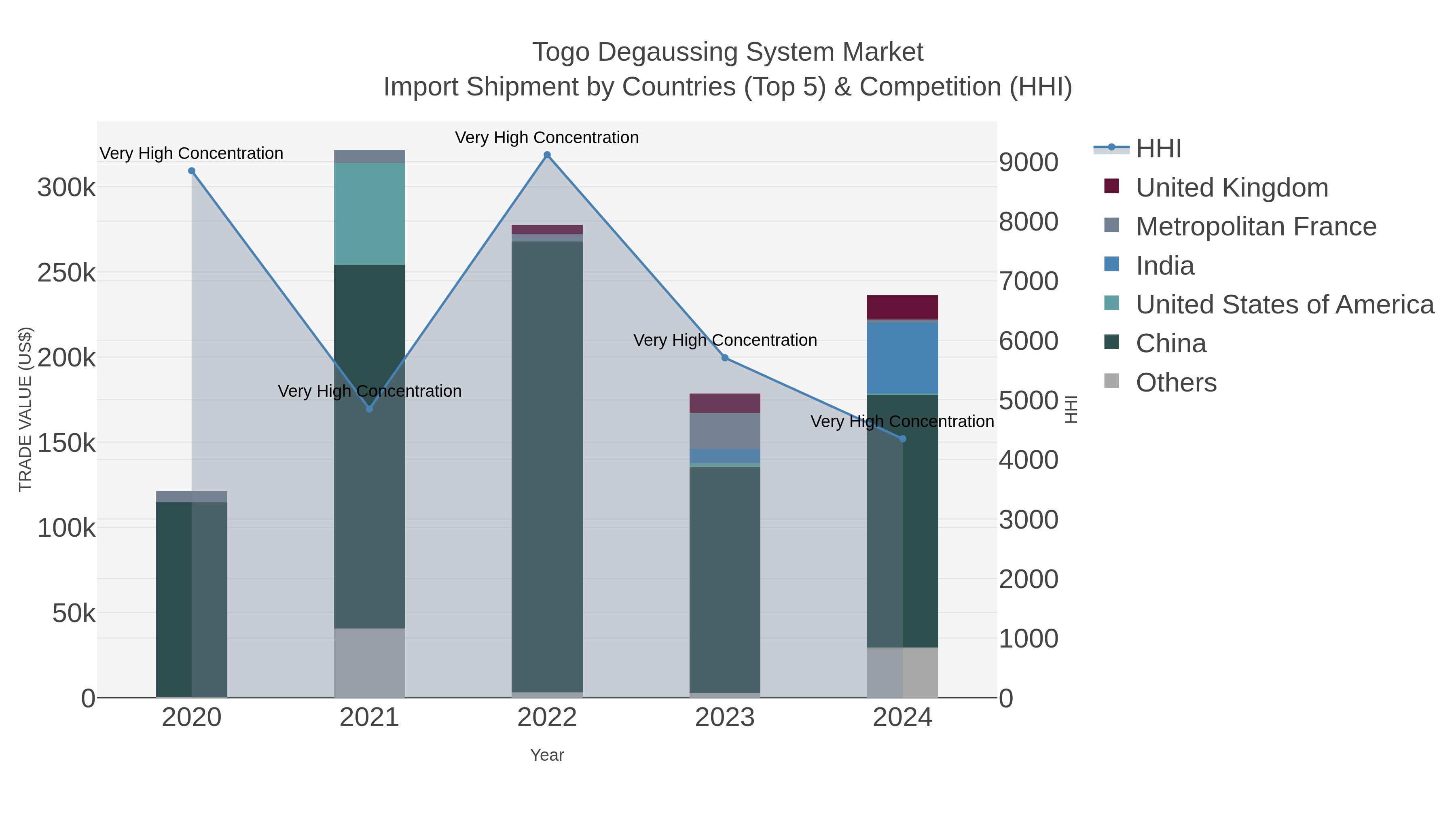This screenshot has height=819, width=1456.
Task: Toggle United Kingdom legend entry
Action: coord(1216,188)
